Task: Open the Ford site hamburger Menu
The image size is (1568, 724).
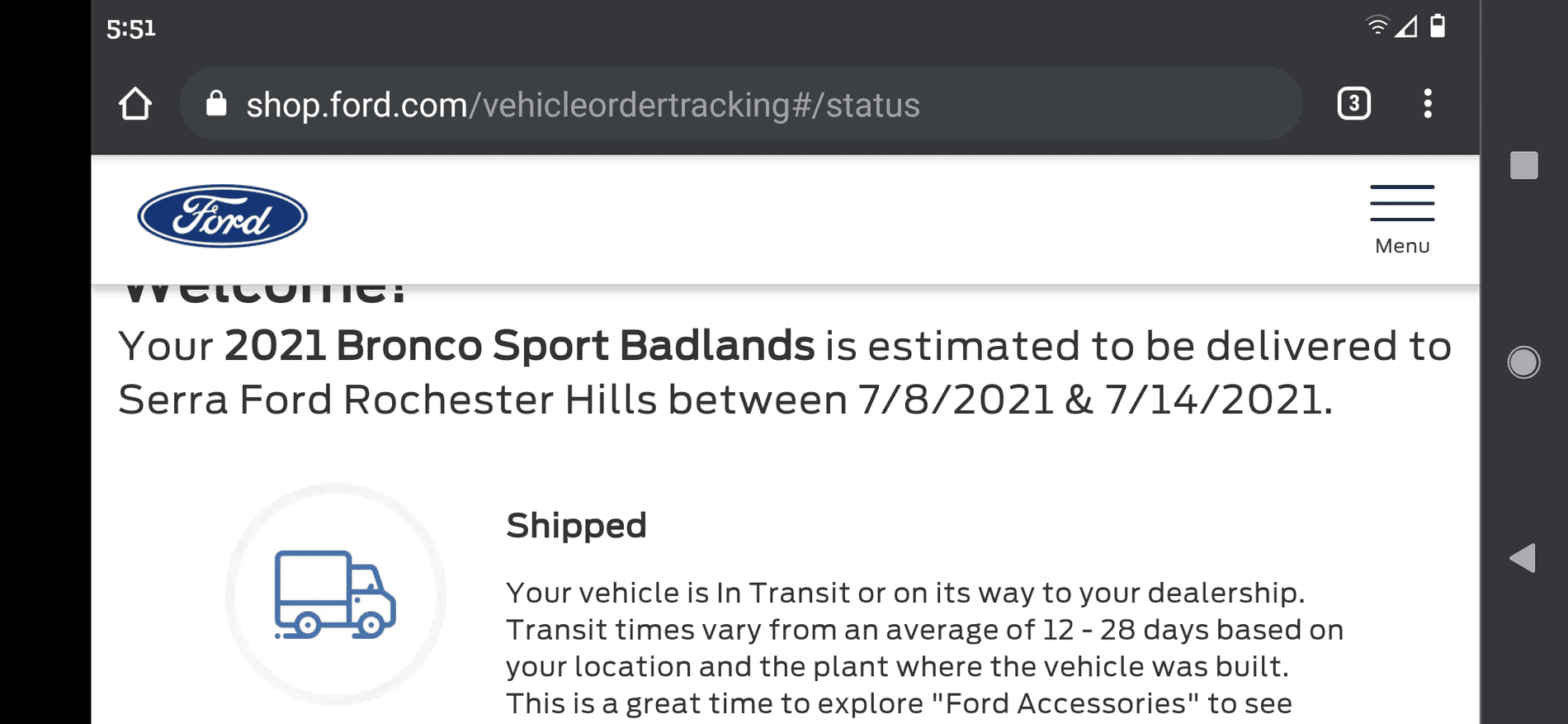Action: [x=1401, y=216]
